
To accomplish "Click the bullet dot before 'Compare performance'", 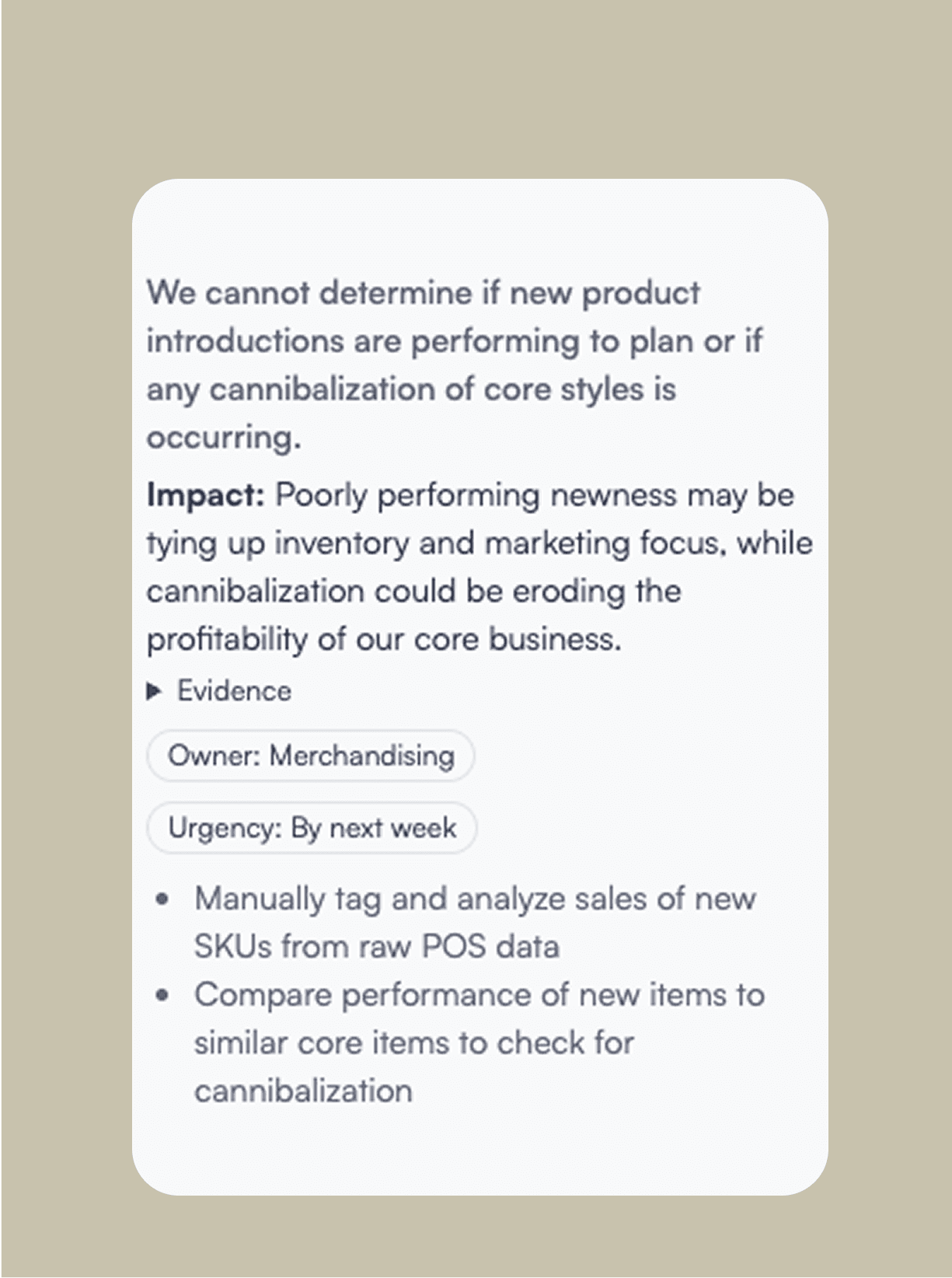I will 162,996.
